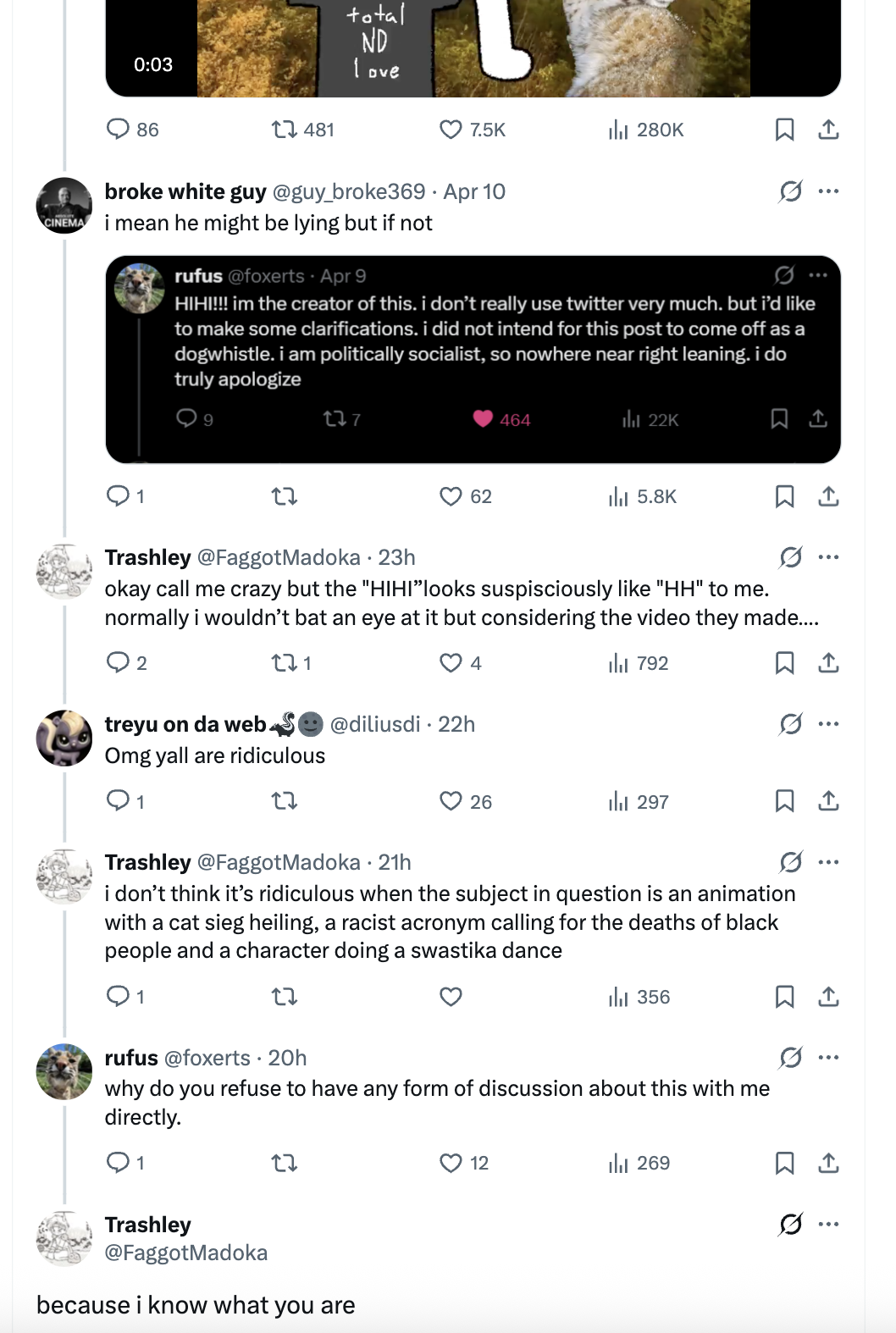Viewport: 896px width, 1333px height.
Task: Like treyu's 'Omg yall are ridiculous' tweet
Action: 451,801
